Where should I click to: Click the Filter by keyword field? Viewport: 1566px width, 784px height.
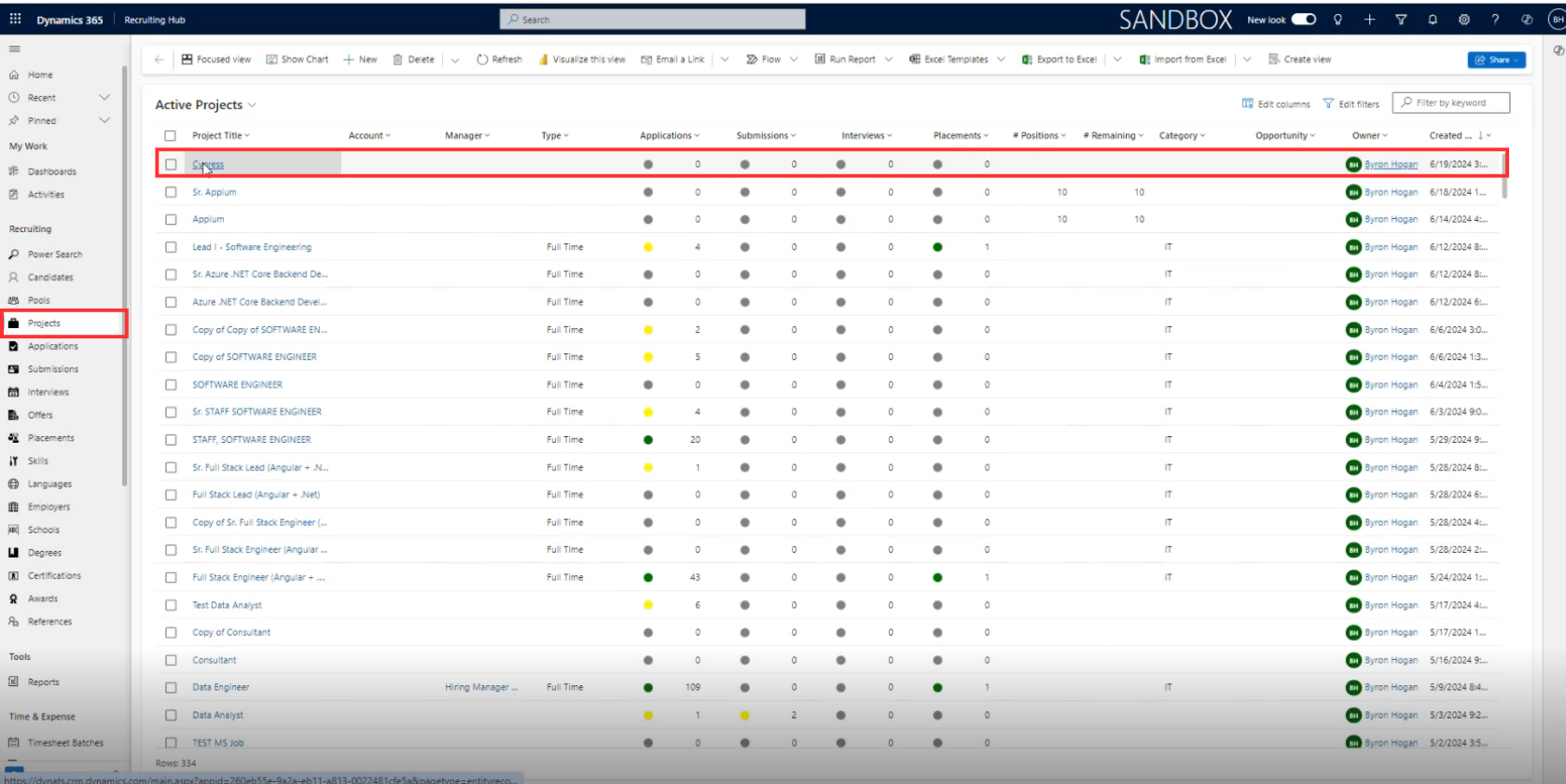click(1450, 103)
